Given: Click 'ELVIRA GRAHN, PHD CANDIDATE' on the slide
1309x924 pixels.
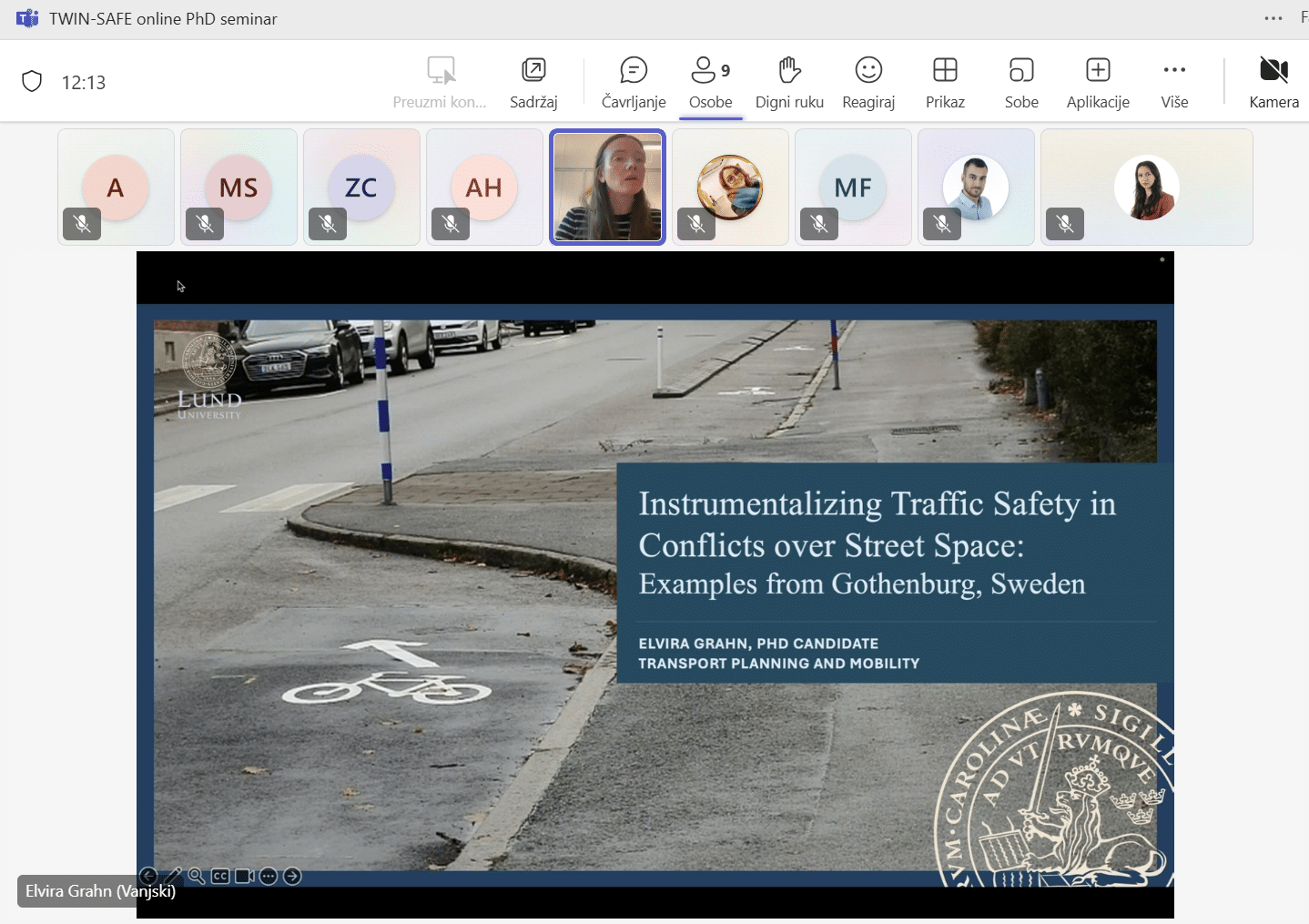Looking at the screenshot, I should 758,644.
